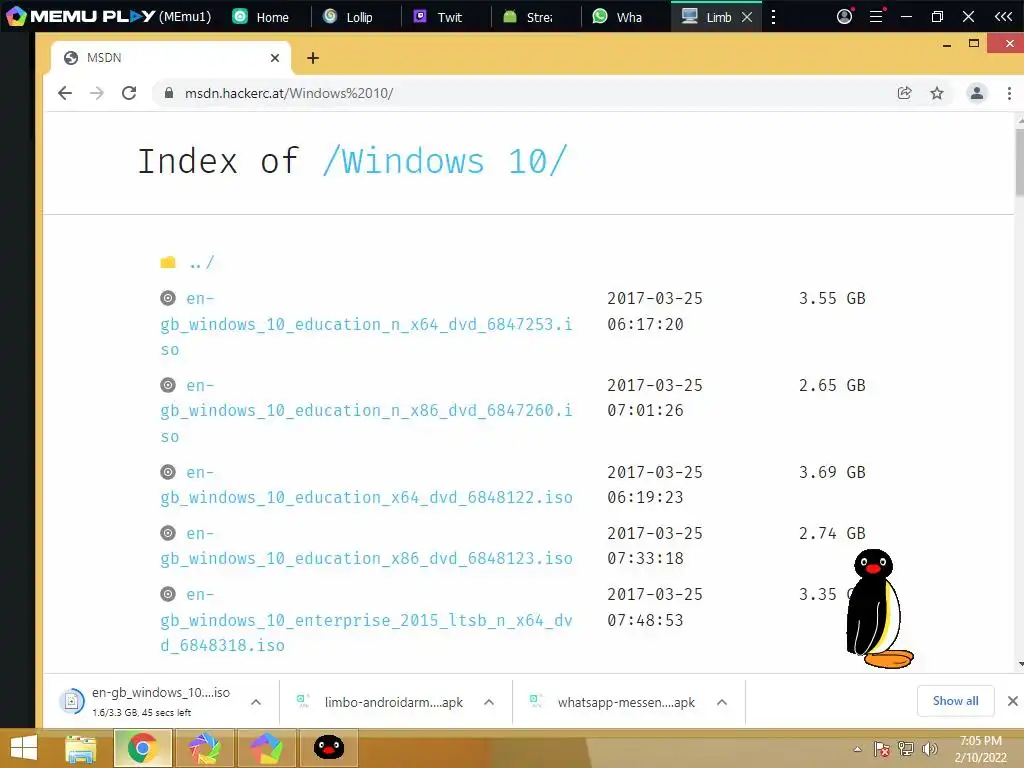
Task: Click the forward navigation arrow
Action: click(97, 93)
